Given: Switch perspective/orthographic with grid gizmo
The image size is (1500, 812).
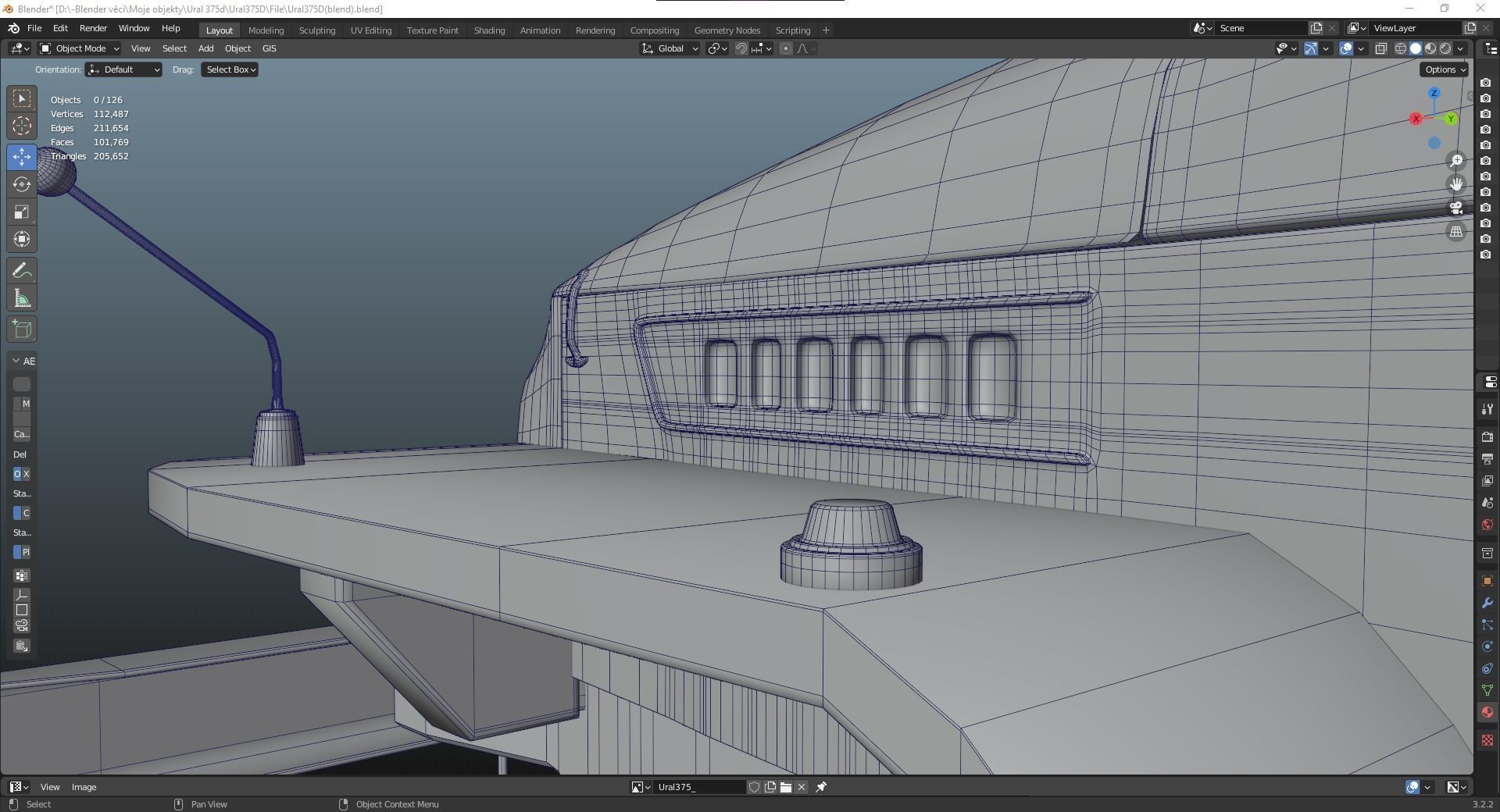Looking at the screenshot, I should coord(1456,232).
